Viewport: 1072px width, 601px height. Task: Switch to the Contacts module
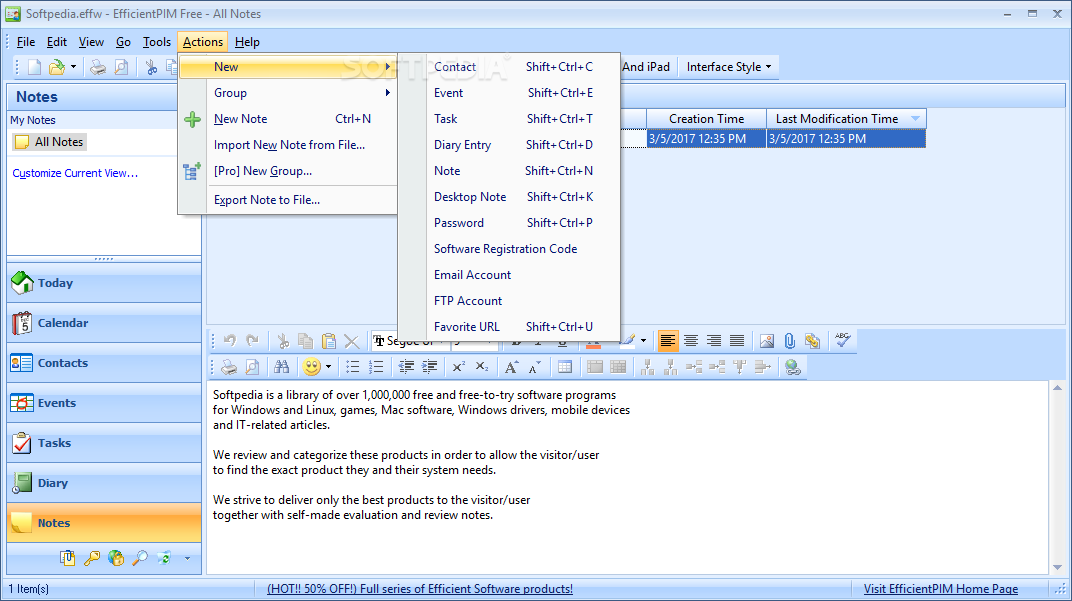[104, 363]
